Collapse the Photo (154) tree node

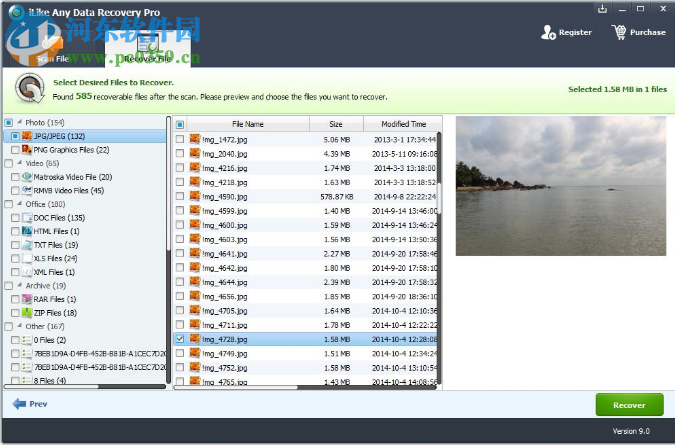[x=19, y=122]
